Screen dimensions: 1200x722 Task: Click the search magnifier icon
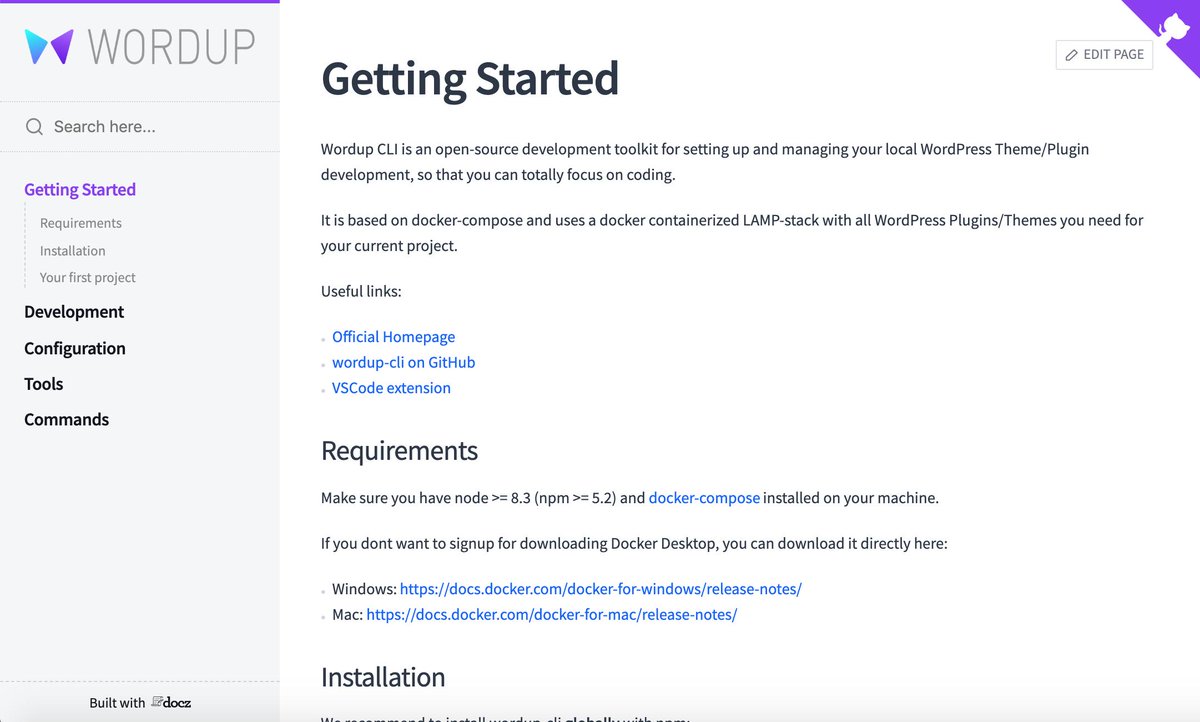[x=34, y=127]
